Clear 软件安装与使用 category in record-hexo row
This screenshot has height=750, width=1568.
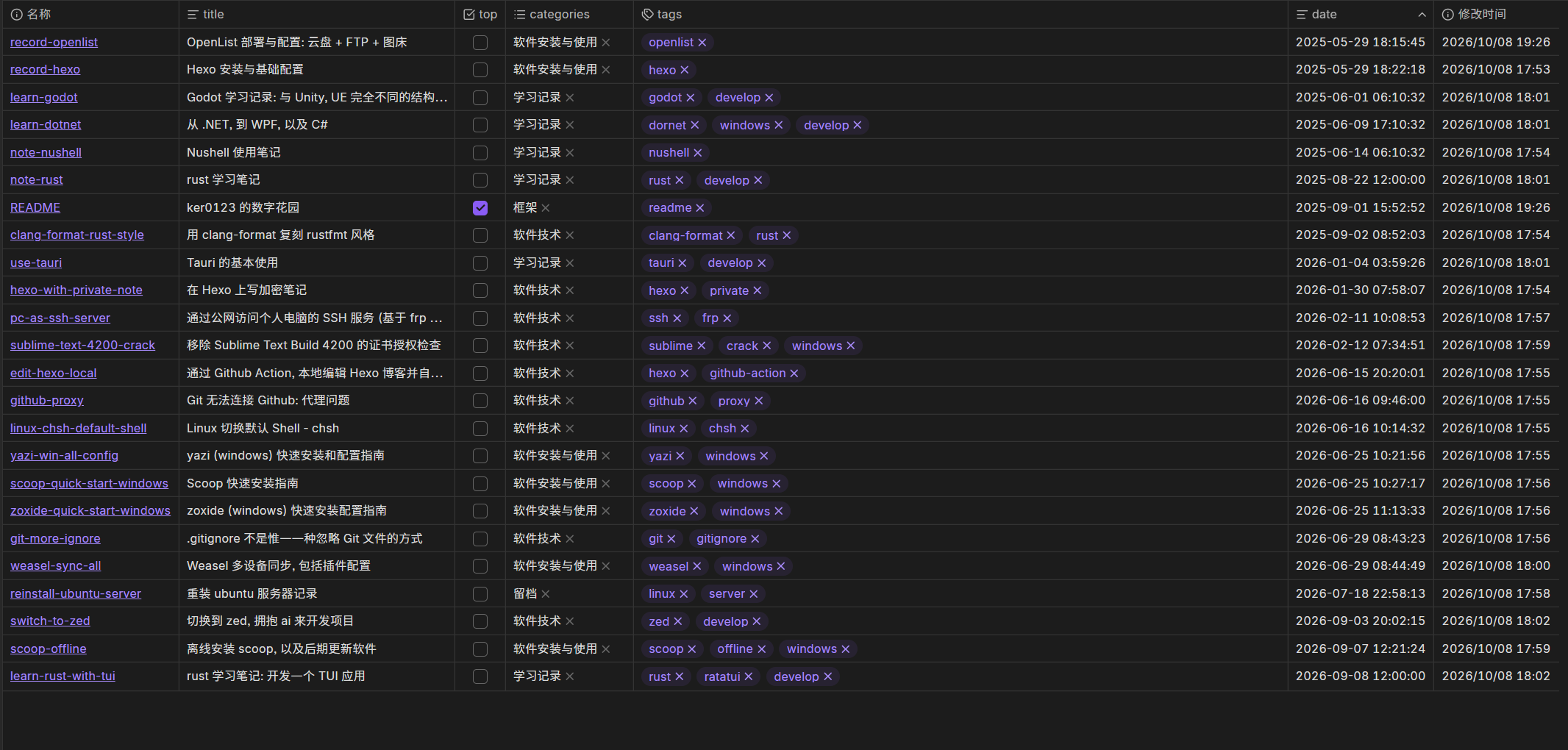pyautogui.click(x=606, y=70)
